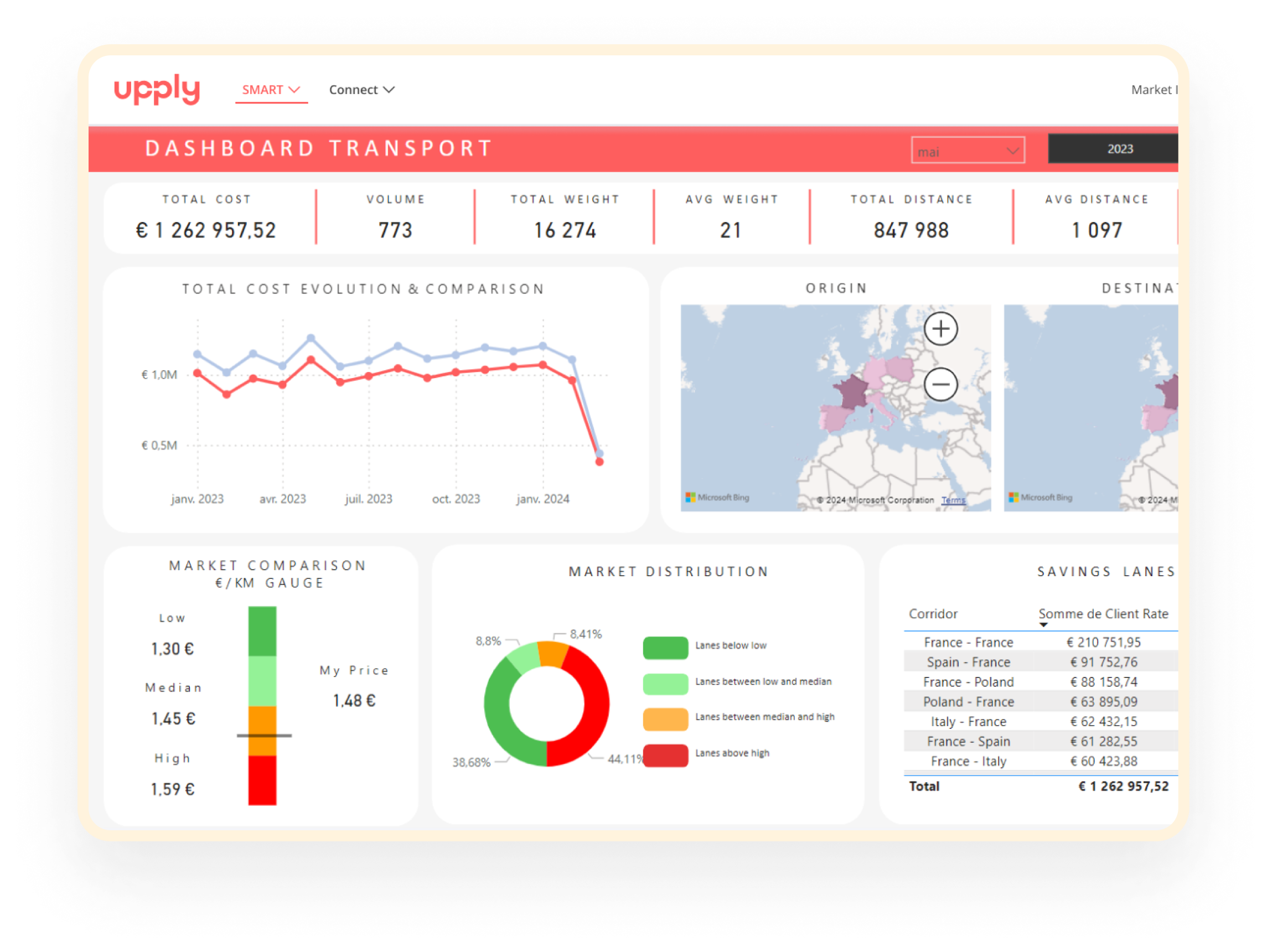Sort table by Corridor column header
Screen dimensions: 1267x952
coord(933,613)
